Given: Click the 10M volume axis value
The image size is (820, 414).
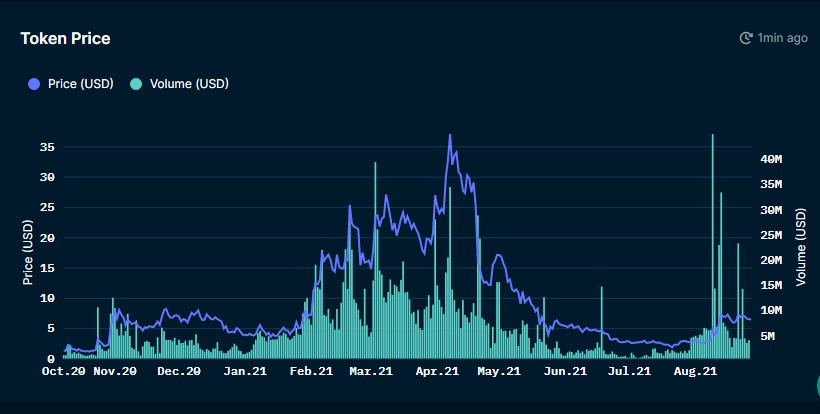Looking at the screenshot, I should tap(771, 310).
